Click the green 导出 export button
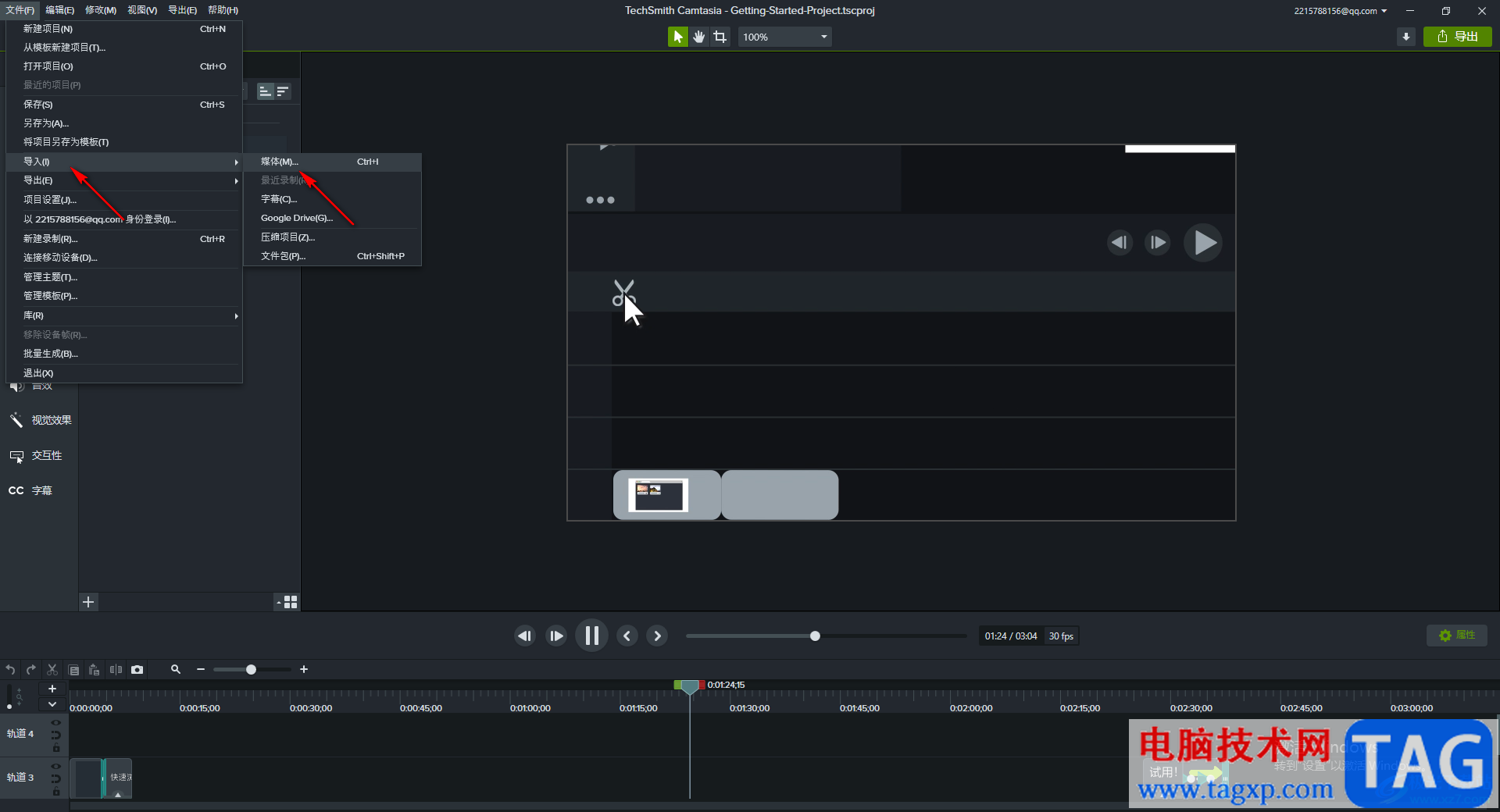Screen dimensions: 1500x812 point(1458,37)
